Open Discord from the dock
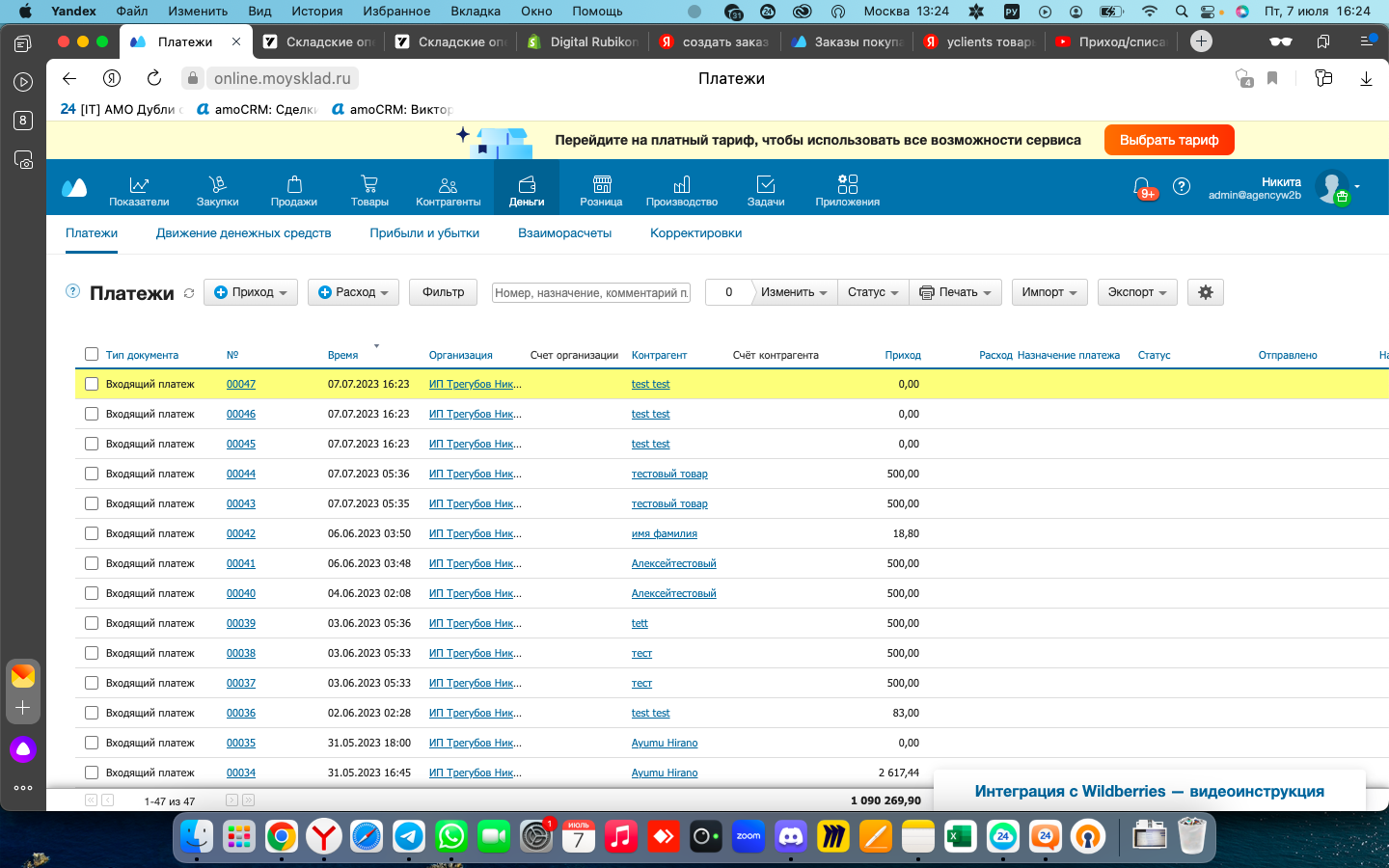1389x868 pixels. coord(791,836)
